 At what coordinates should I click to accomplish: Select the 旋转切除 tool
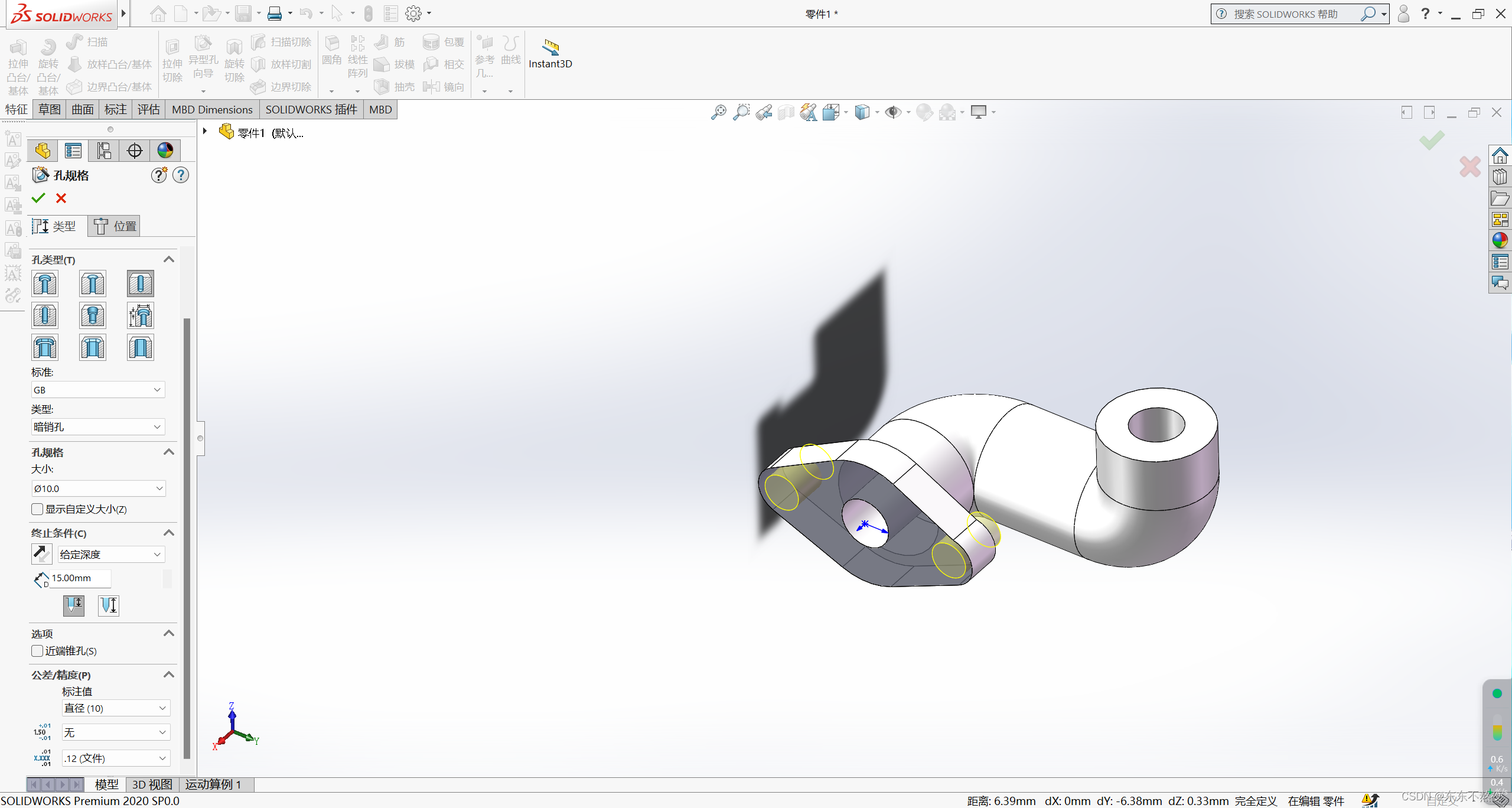(x=234, y=62)
